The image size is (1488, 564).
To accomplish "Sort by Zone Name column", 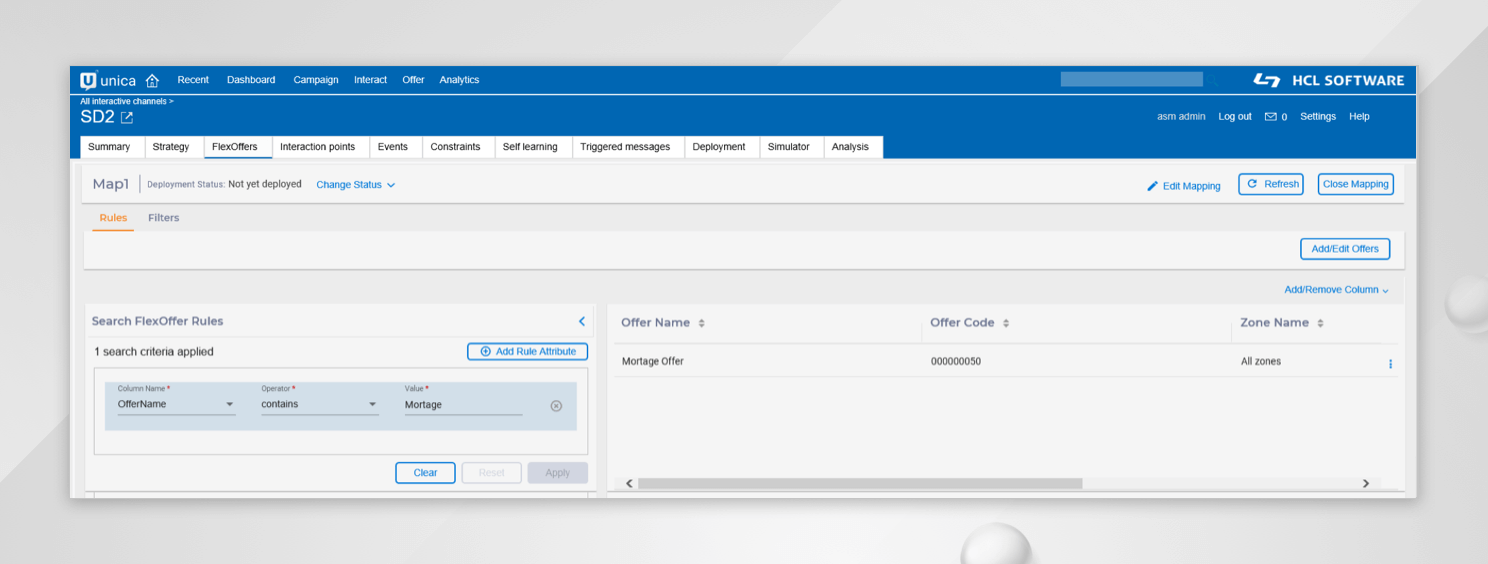I will (1320, 323).
